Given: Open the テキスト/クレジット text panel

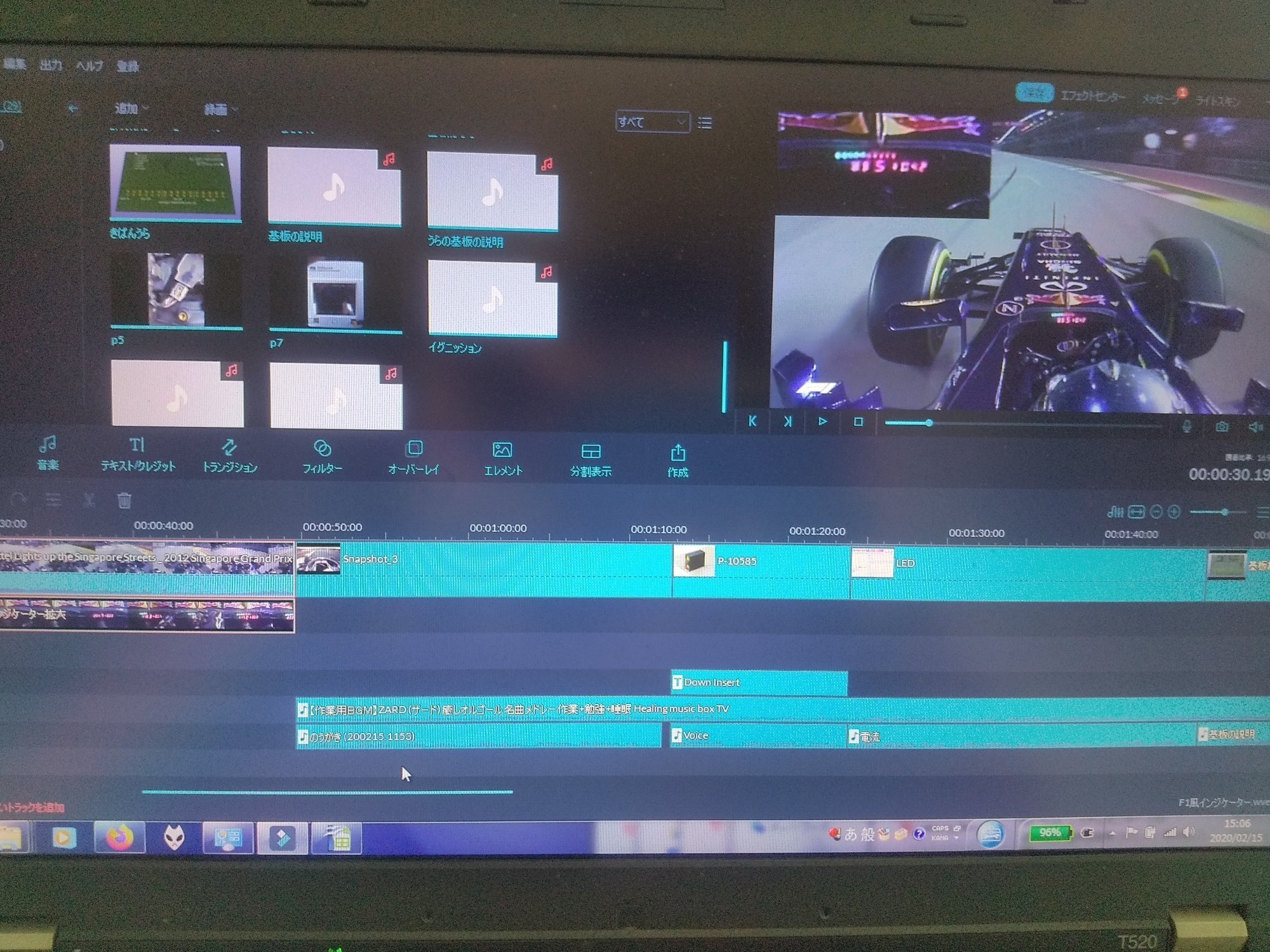Looking at the screenshot, I should pos(138,454).
